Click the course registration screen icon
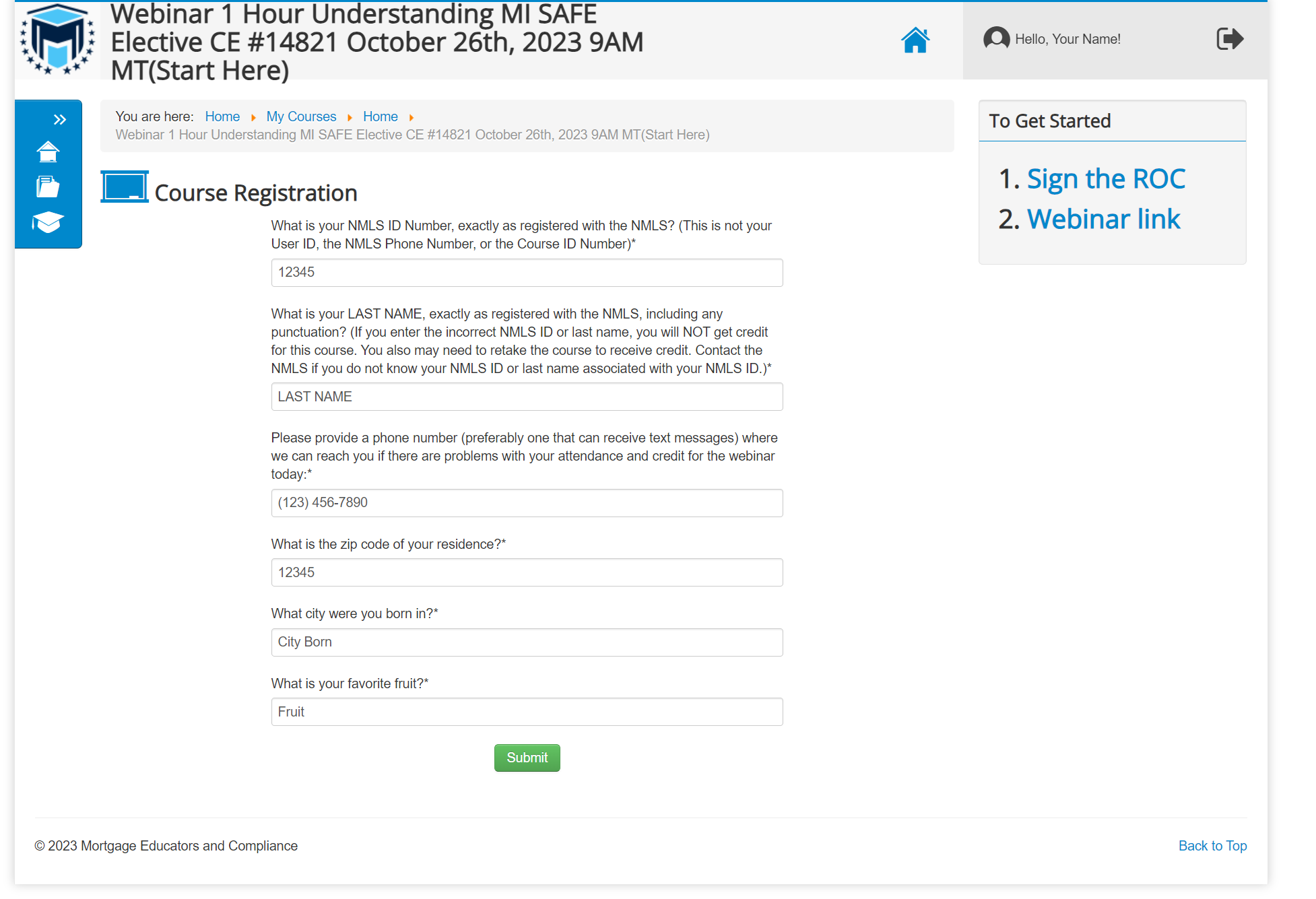 pyautogui.click(x=125, y=187)
